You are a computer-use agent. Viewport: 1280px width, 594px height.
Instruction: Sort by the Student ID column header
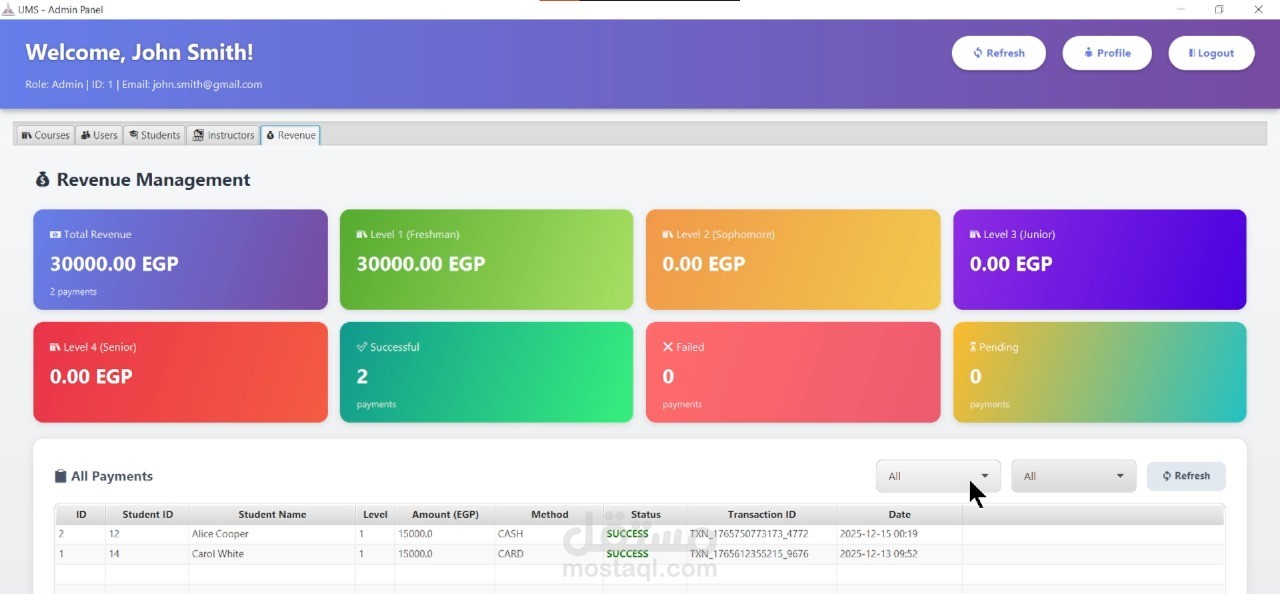(148, 514)
